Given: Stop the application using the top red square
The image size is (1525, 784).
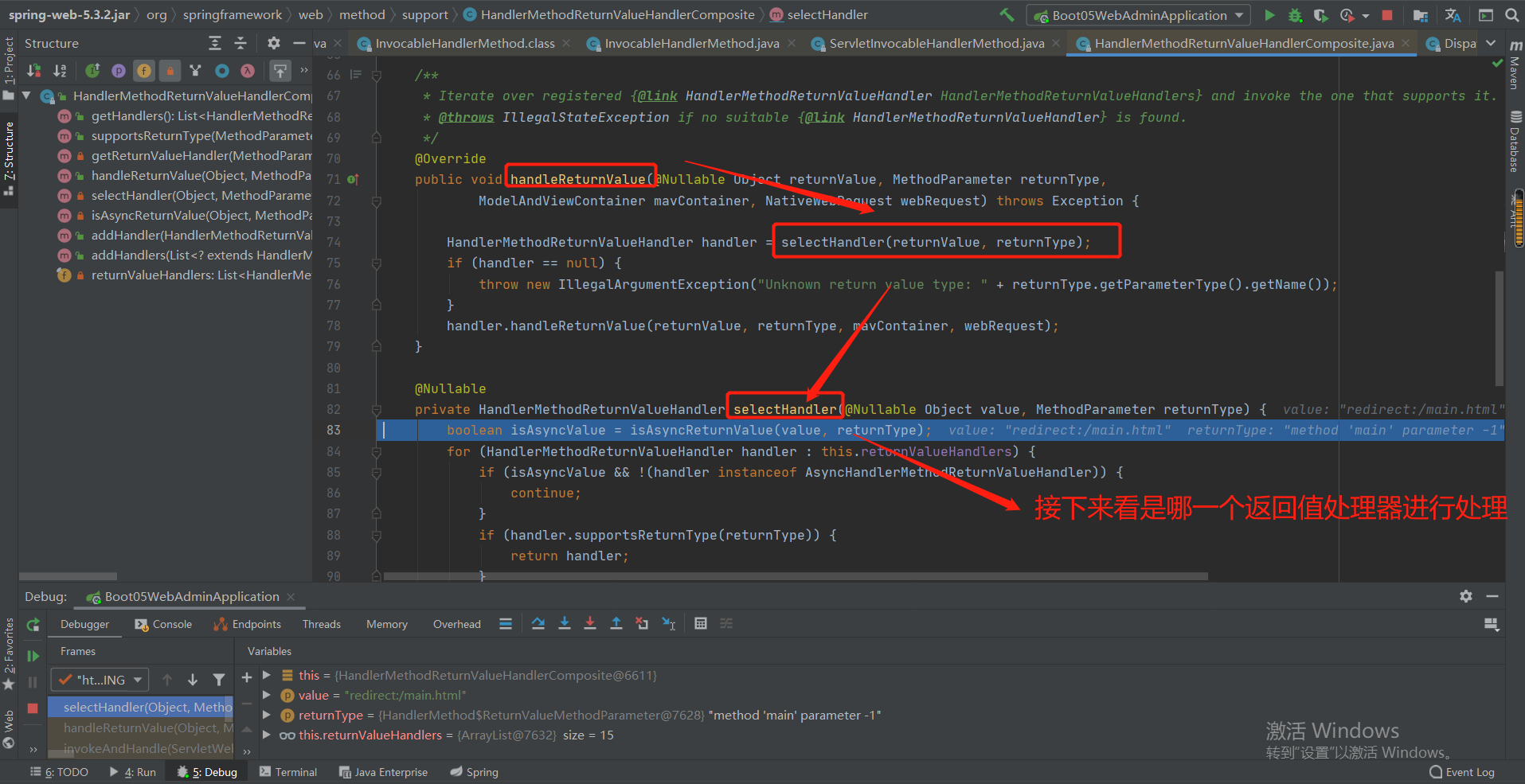Looking at the screenshot, I should (x=1387, y=15).
